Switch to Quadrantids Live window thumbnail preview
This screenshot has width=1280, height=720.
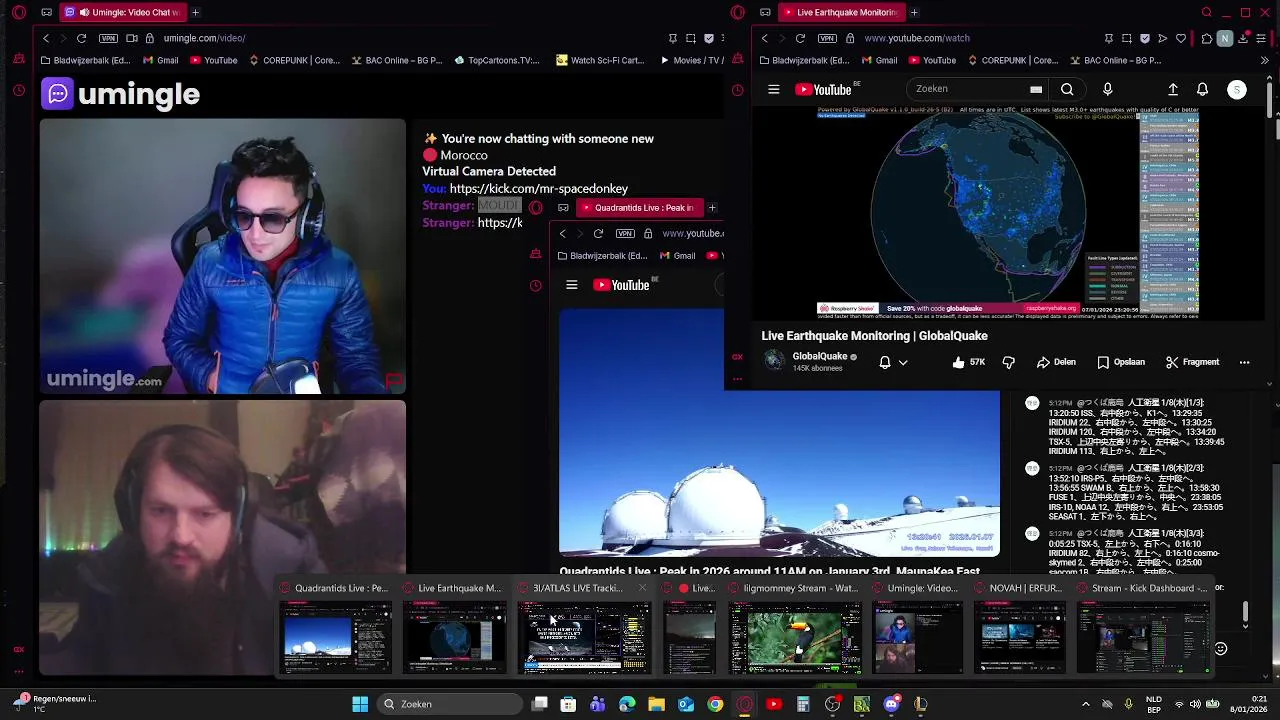(x=336, y=638)
